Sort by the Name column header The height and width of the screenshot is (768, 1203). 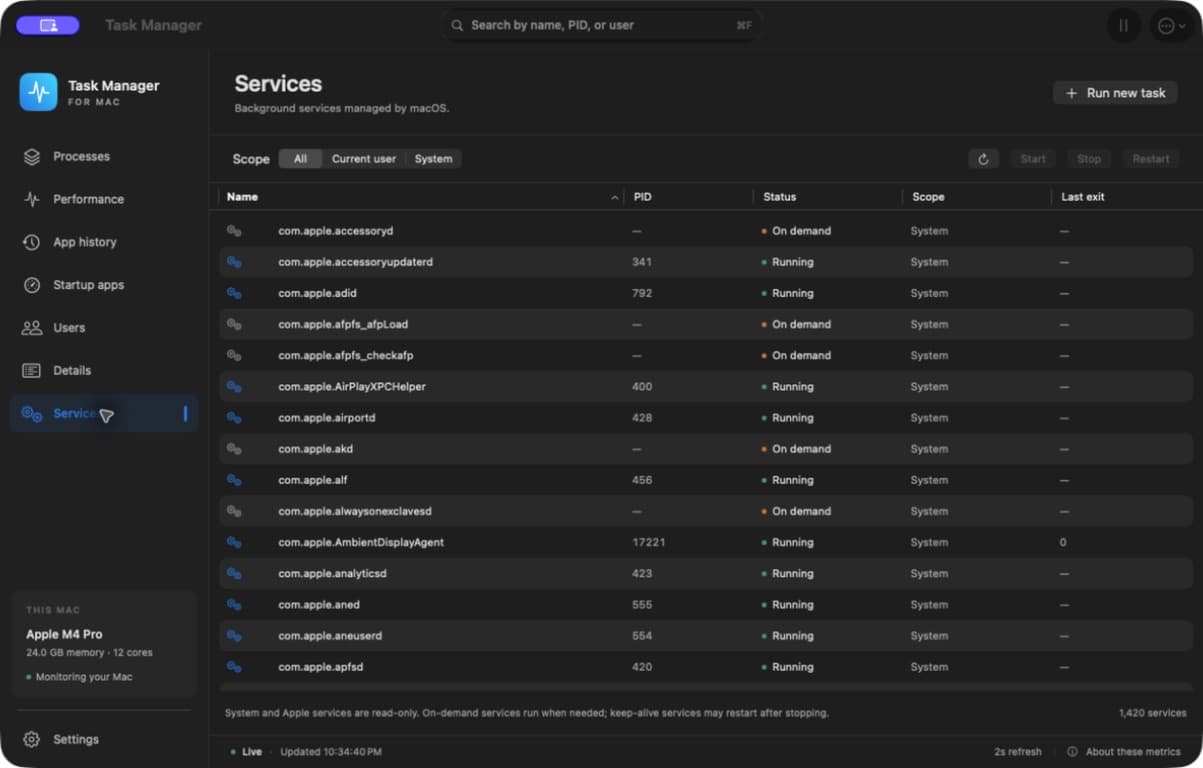tap(242, 197)
